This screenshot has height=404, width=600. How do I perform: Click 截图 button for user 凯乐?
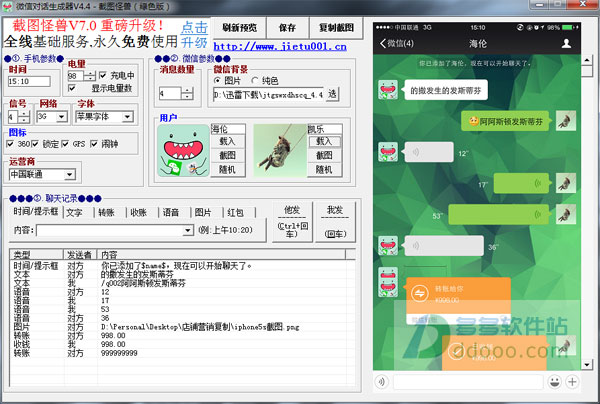324,155
